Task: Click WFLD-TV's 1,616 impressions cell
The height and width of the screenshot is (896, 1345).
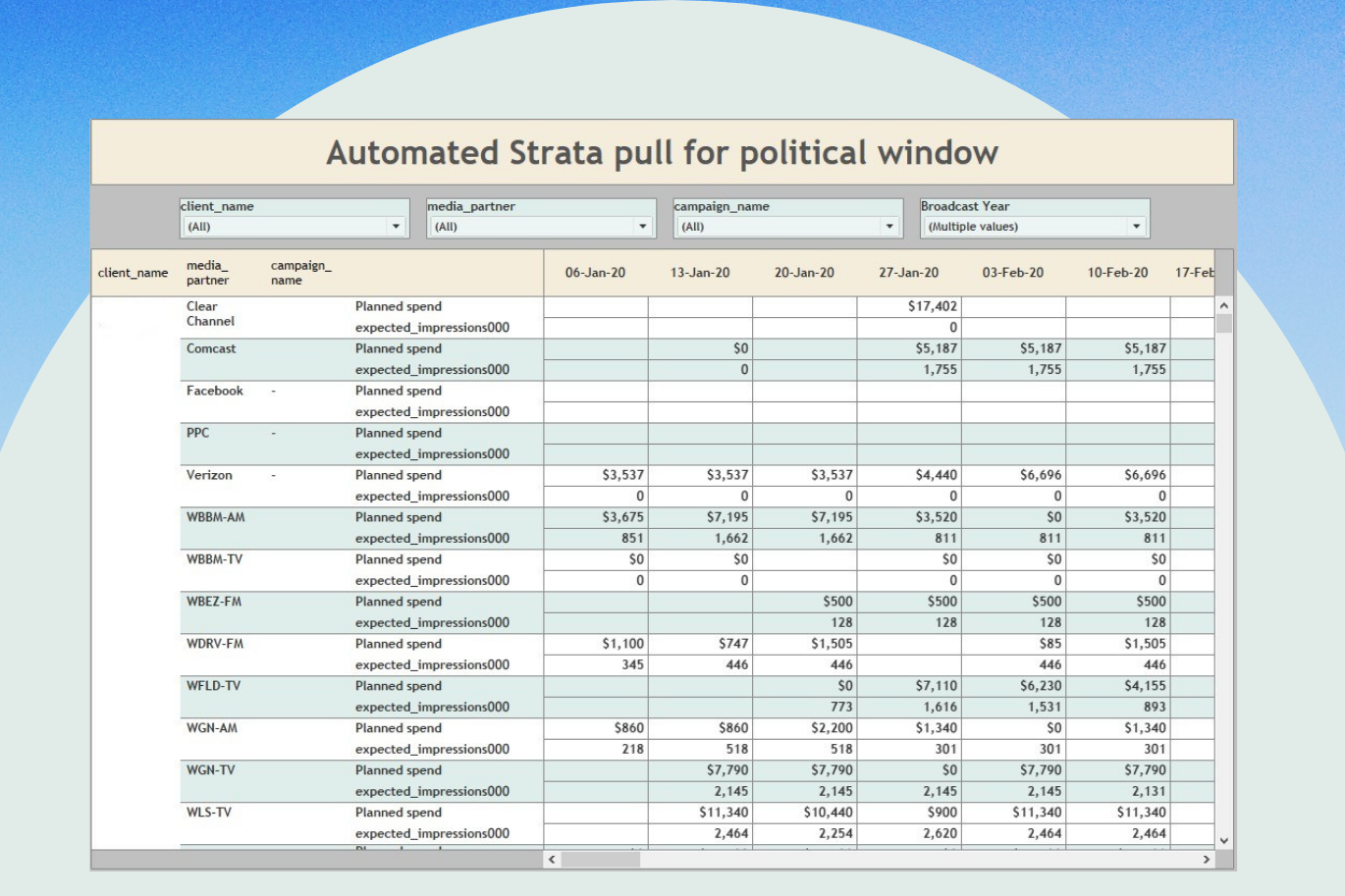Action: (x=909, y=708)
